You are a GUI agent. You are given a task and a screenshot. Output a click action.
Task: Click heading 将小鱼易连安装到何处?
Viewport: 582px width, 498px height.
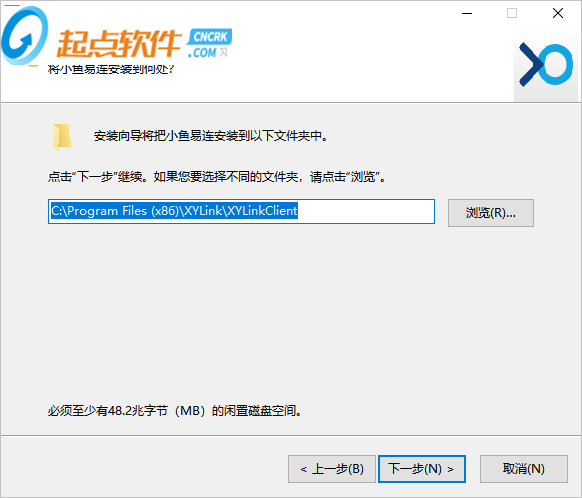pyautogui.click(x=111, y=69)
